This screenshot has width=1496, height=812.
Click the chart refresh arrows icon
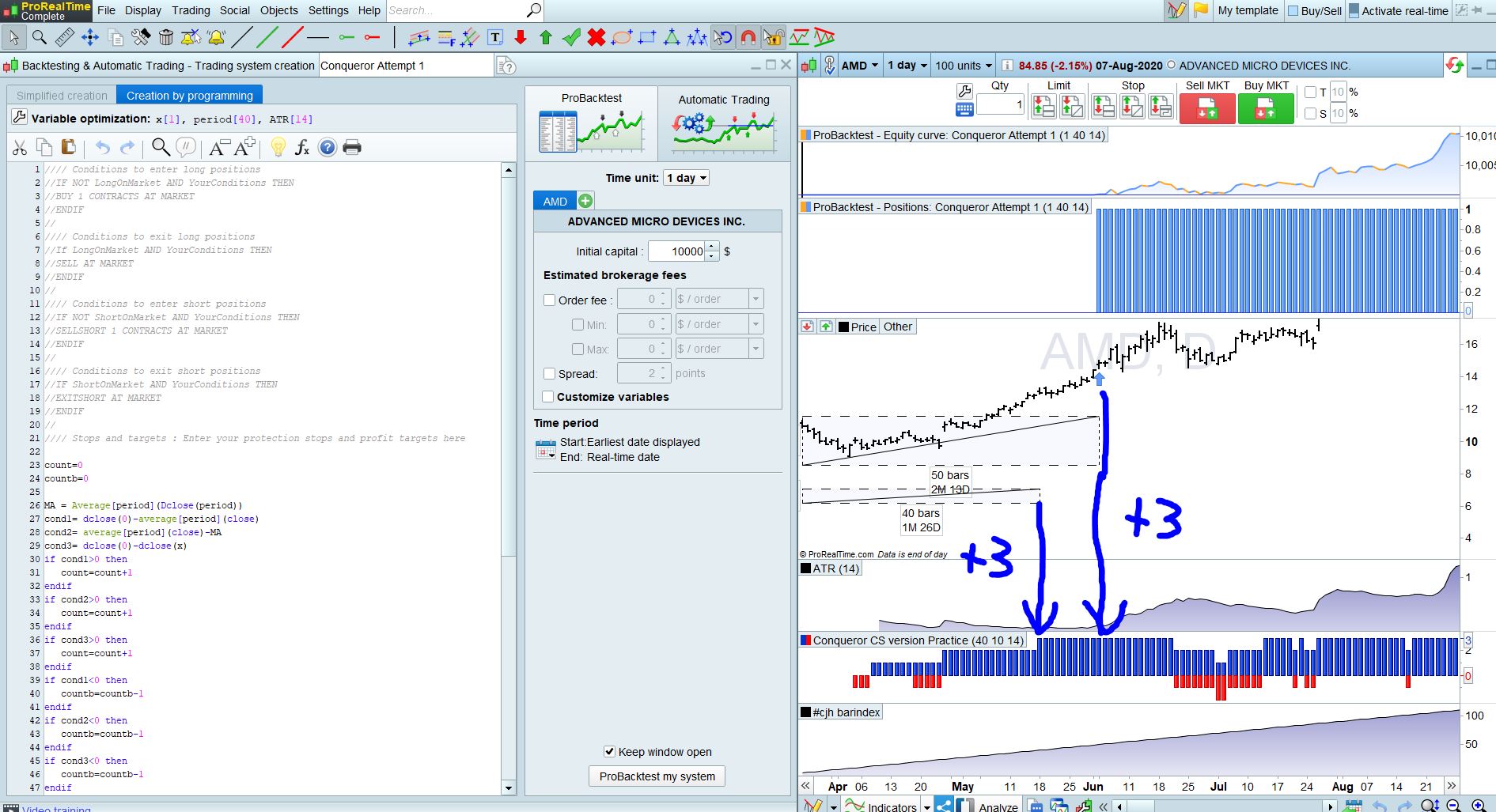pyautogui.click(x=1454, y=65)
